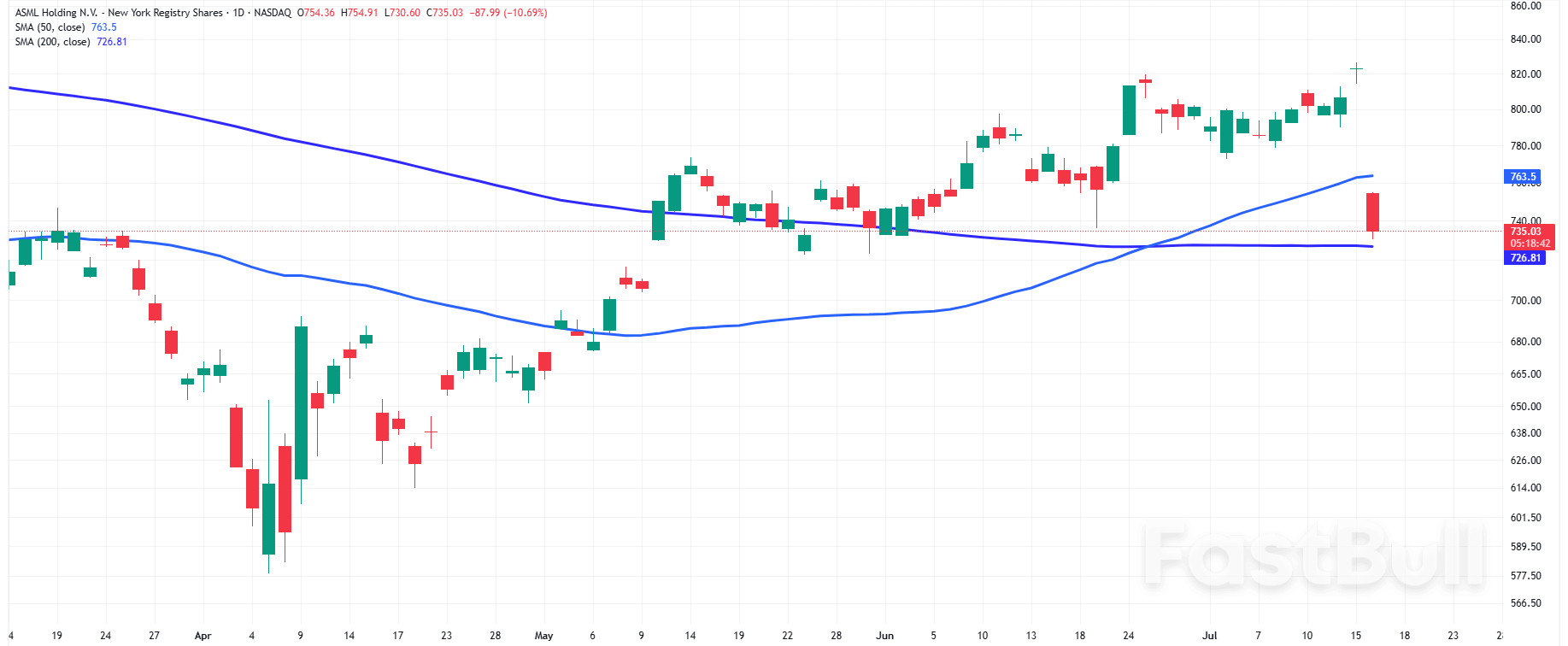Click the 726.81 SMA 200 price label

coord(1524,258)
